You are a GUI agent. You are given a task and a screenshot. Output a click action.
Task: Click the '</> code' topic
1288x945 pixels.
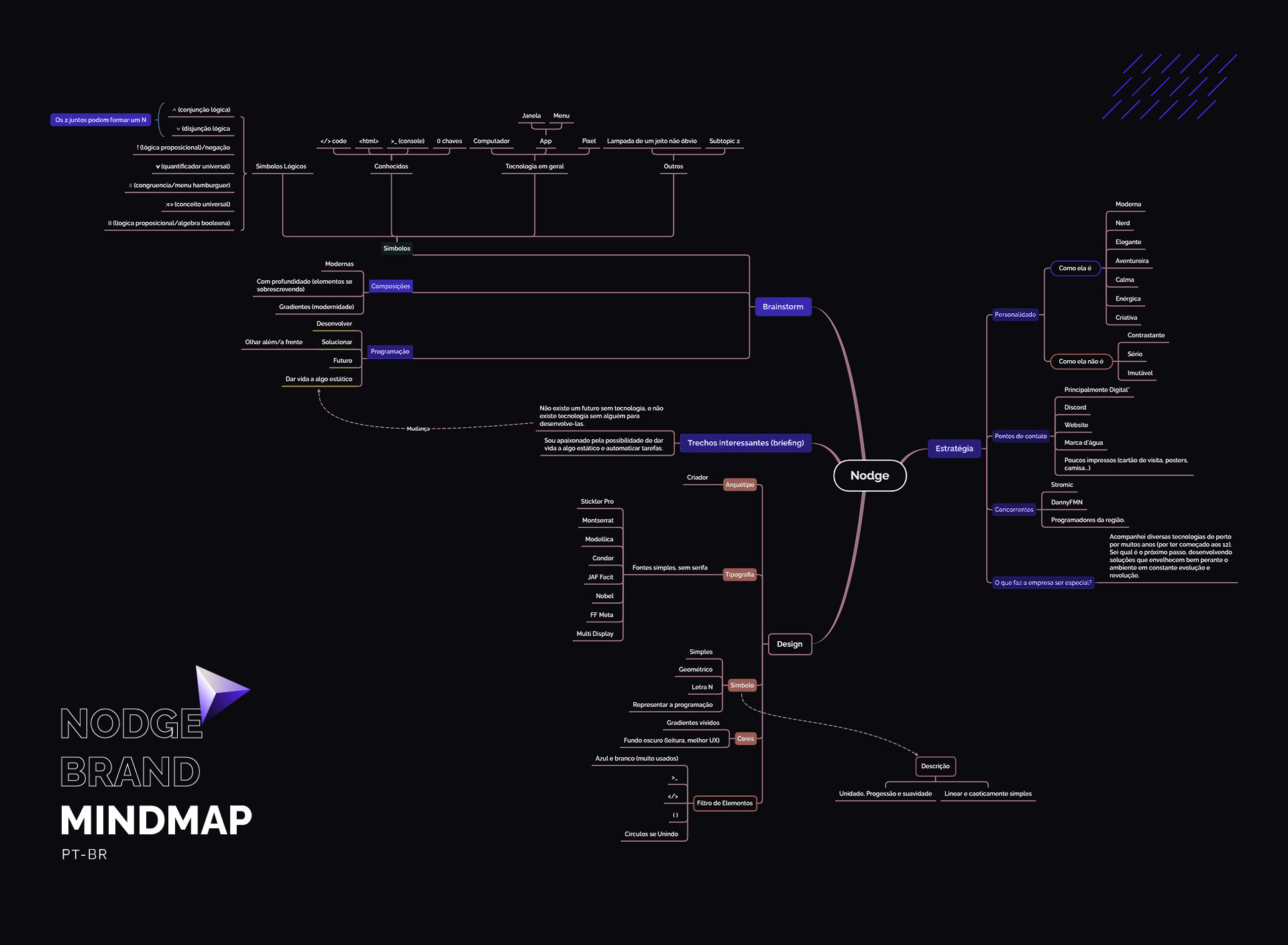click(333, 141)
